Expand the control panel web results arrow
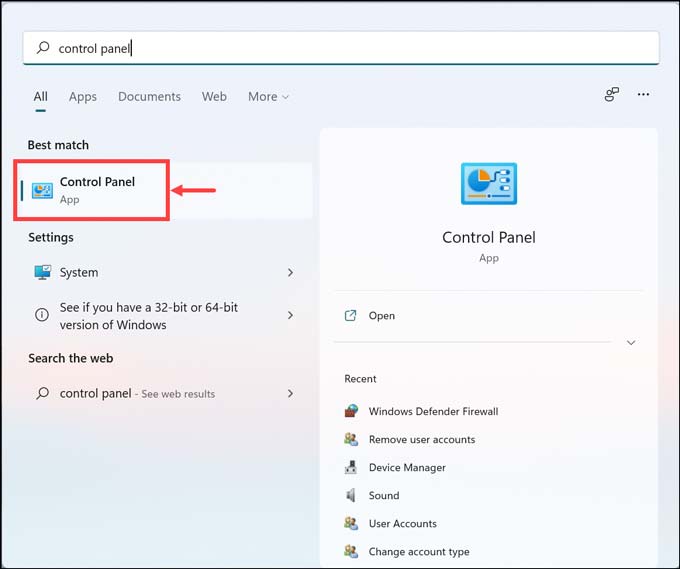 pyautogui.click(x=290, y=393)
